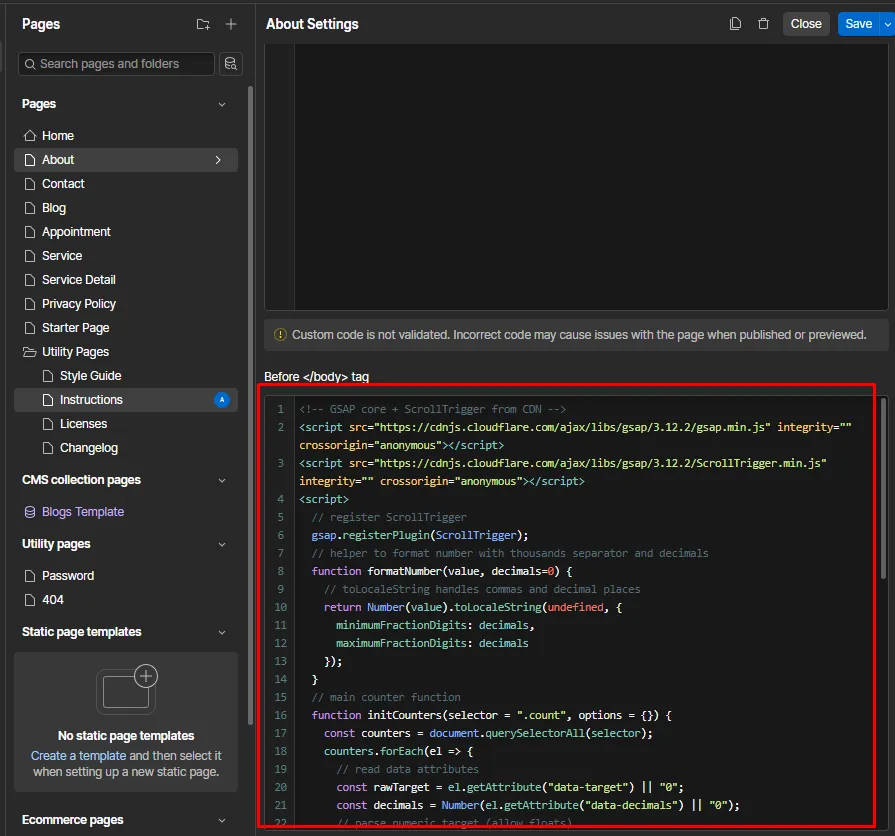
Task: Open About page settings chevron
Action: point(218,160)
